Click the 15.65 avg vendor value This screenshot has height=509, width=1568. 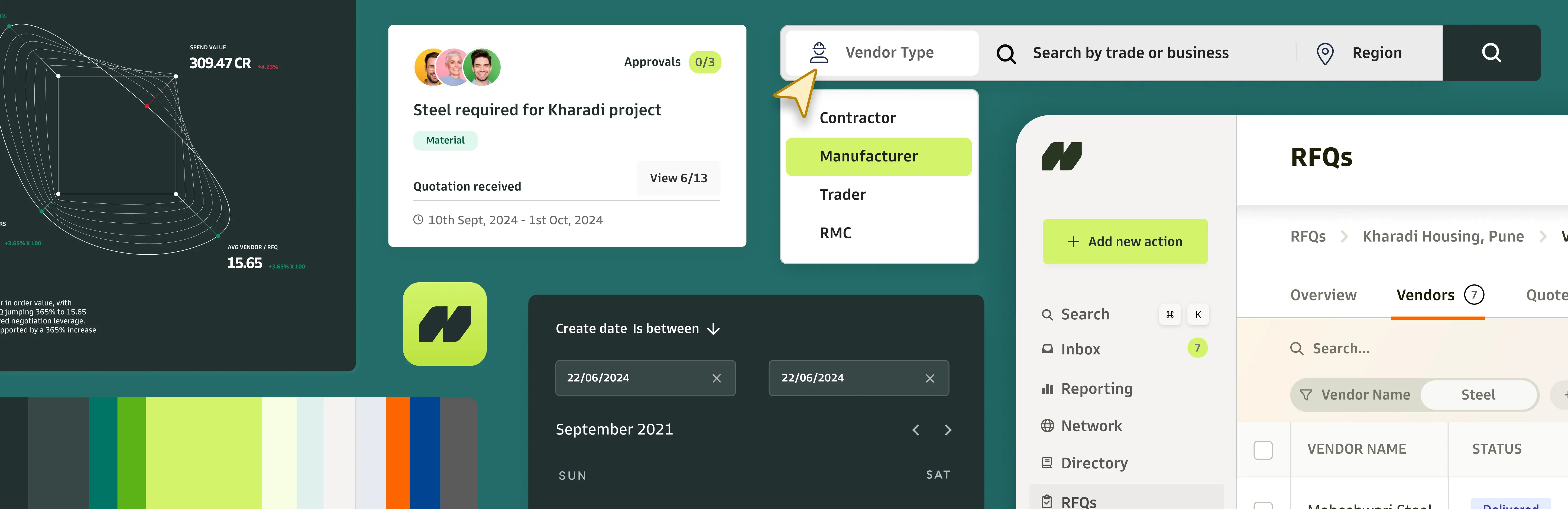point(244,263)
